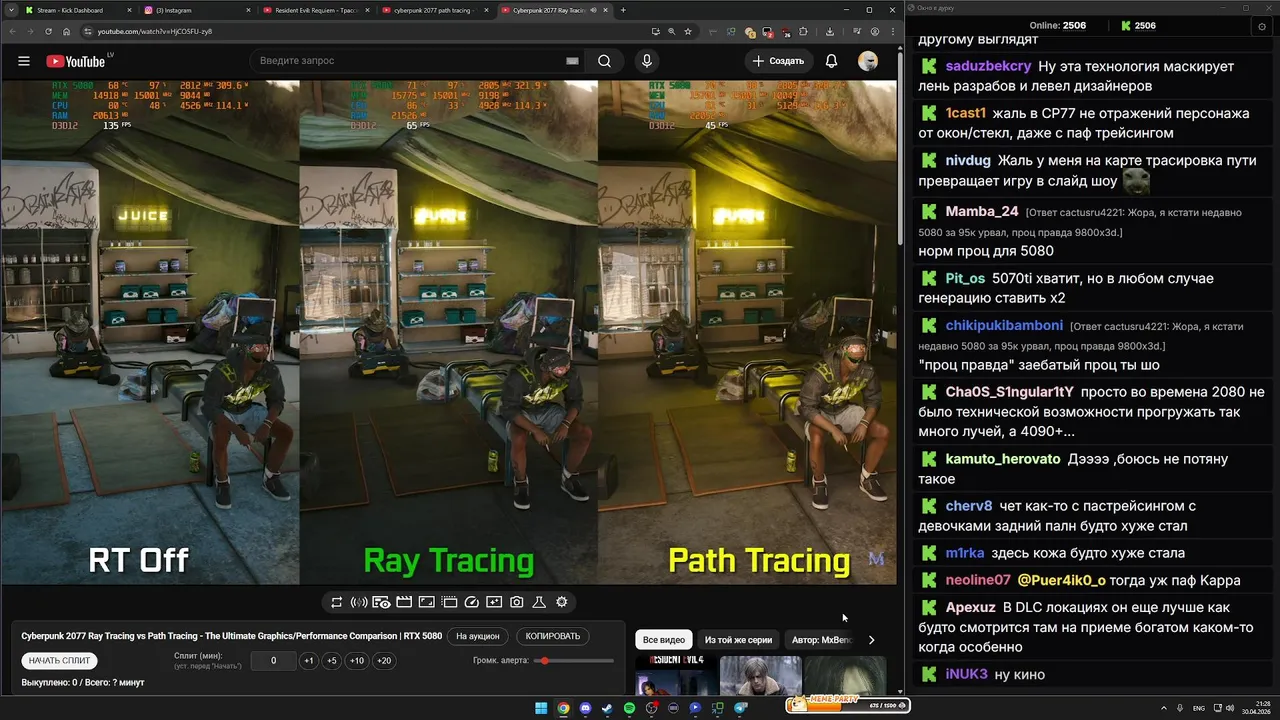Click chat username Apexuz
This screenshot has height=720, width=1280.
[970, 607]
